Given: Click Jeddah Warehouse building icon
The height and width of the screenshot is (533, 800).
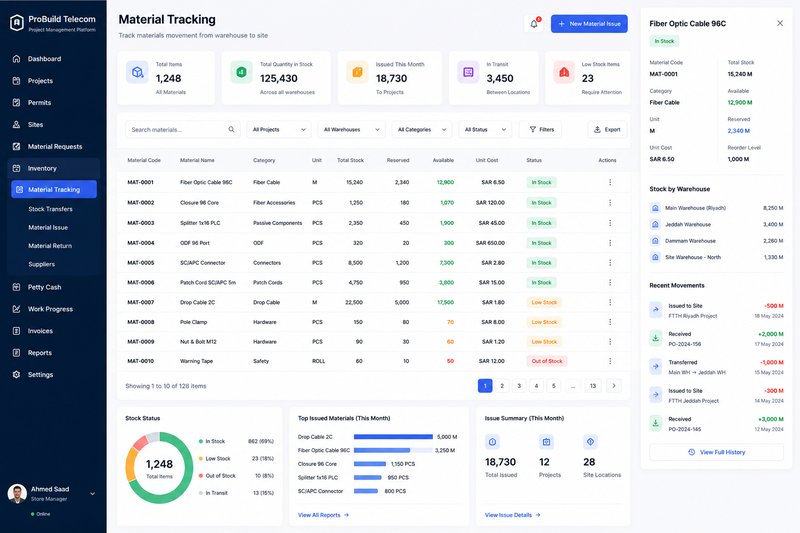Looking at the screenshot, I should 655,224.
